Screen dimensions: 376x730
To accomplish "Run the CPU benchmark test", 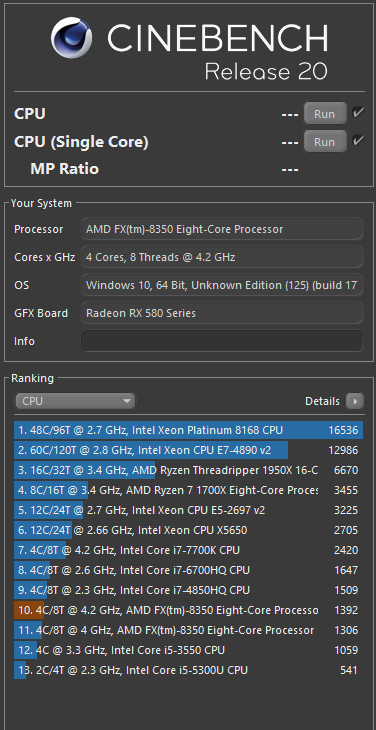I will coord(325,114).
